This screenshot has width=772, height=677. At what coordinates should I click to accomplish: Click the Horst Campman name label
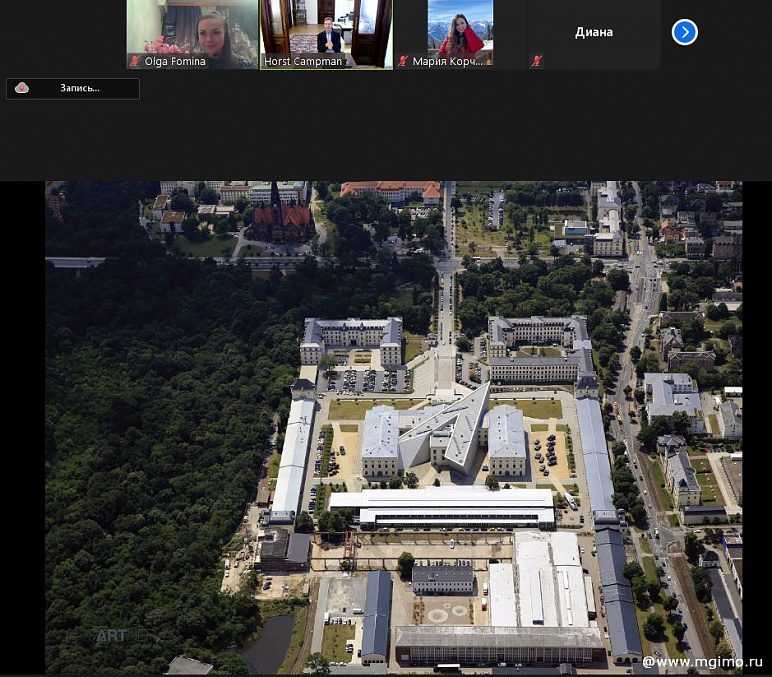click(303, 62)
